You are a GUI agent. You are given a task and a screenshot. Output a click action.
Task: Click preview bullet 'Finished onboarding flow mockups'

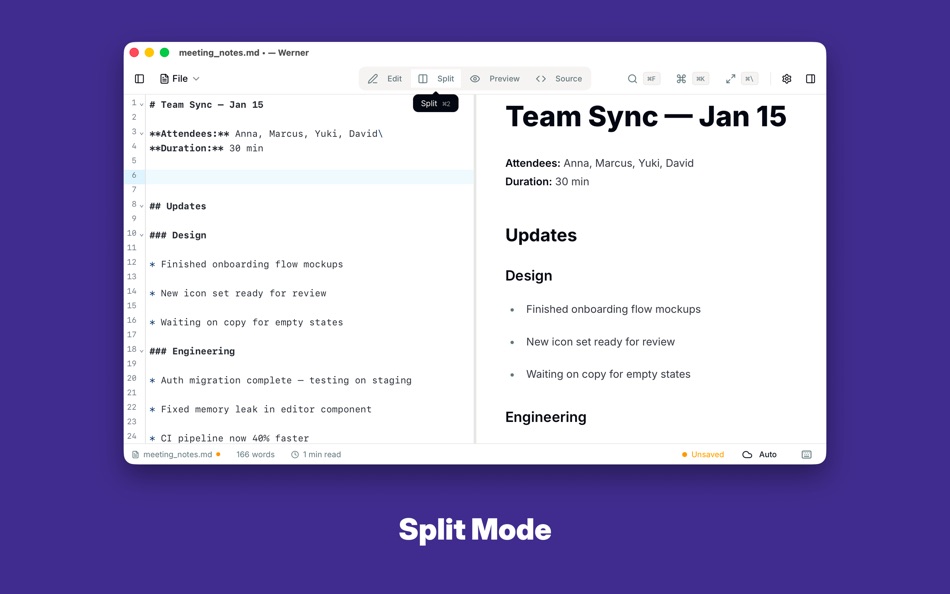pos(613,309)
